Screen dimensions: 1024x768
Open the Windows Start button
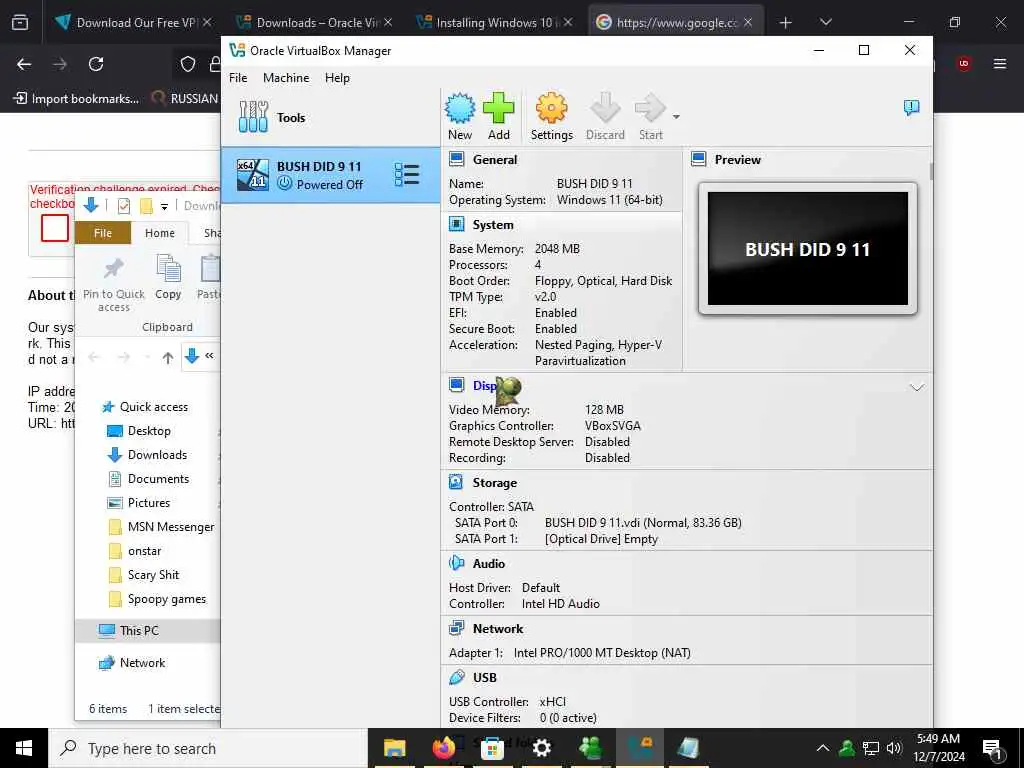point(24,748)
